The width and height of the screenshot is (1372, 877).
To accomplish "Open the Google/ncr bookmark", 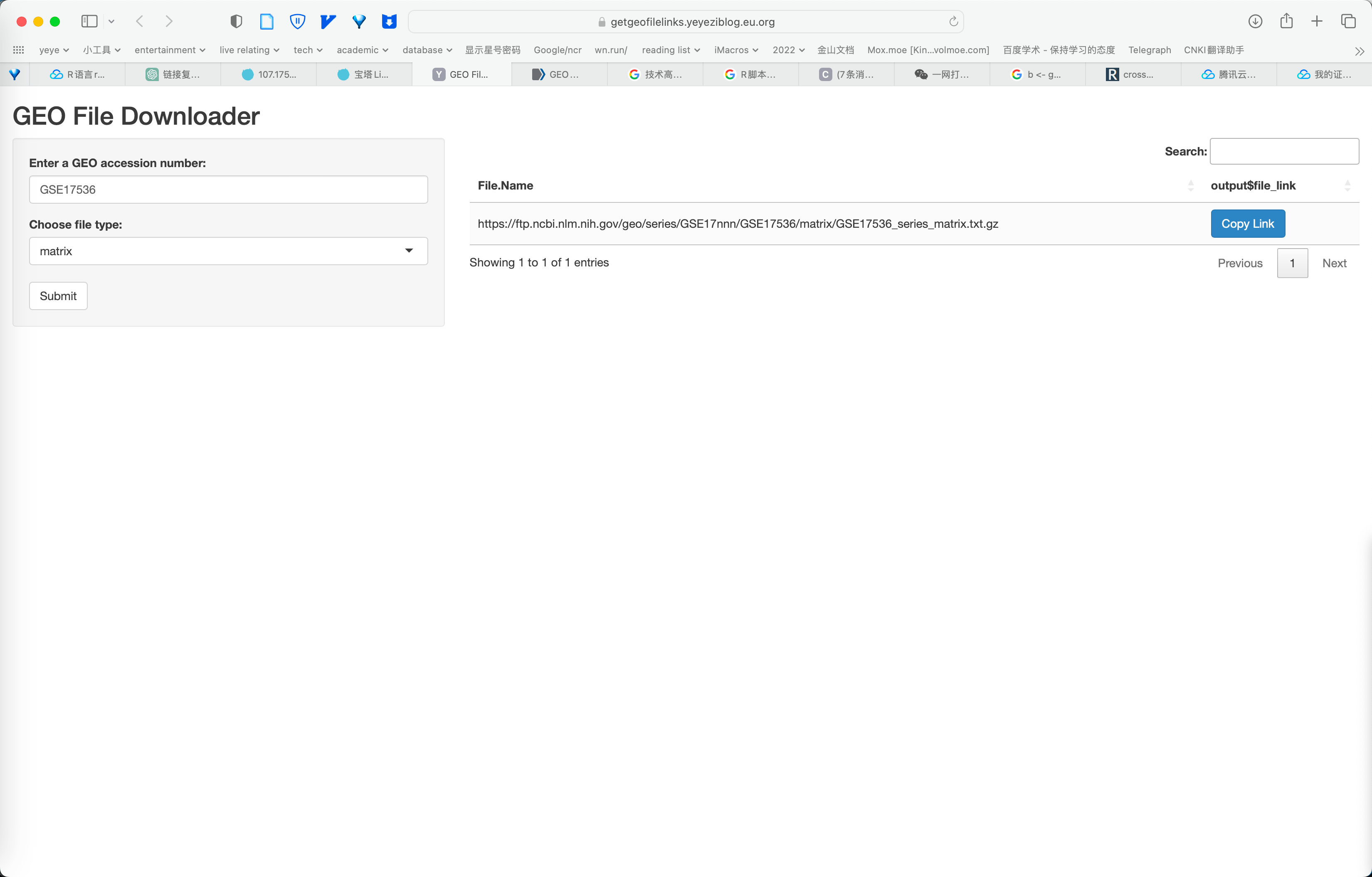I will click(x=558, y=50).
